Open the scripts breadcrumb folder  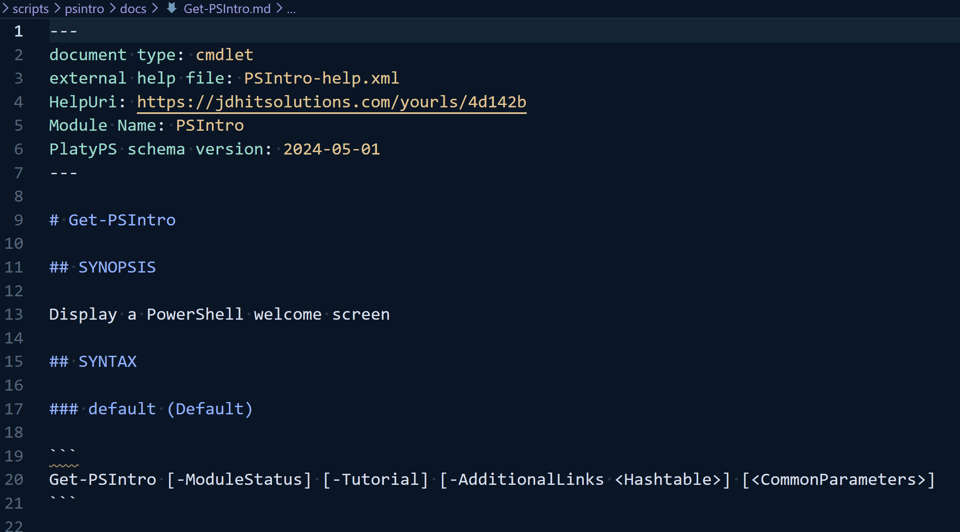[30, 9]
